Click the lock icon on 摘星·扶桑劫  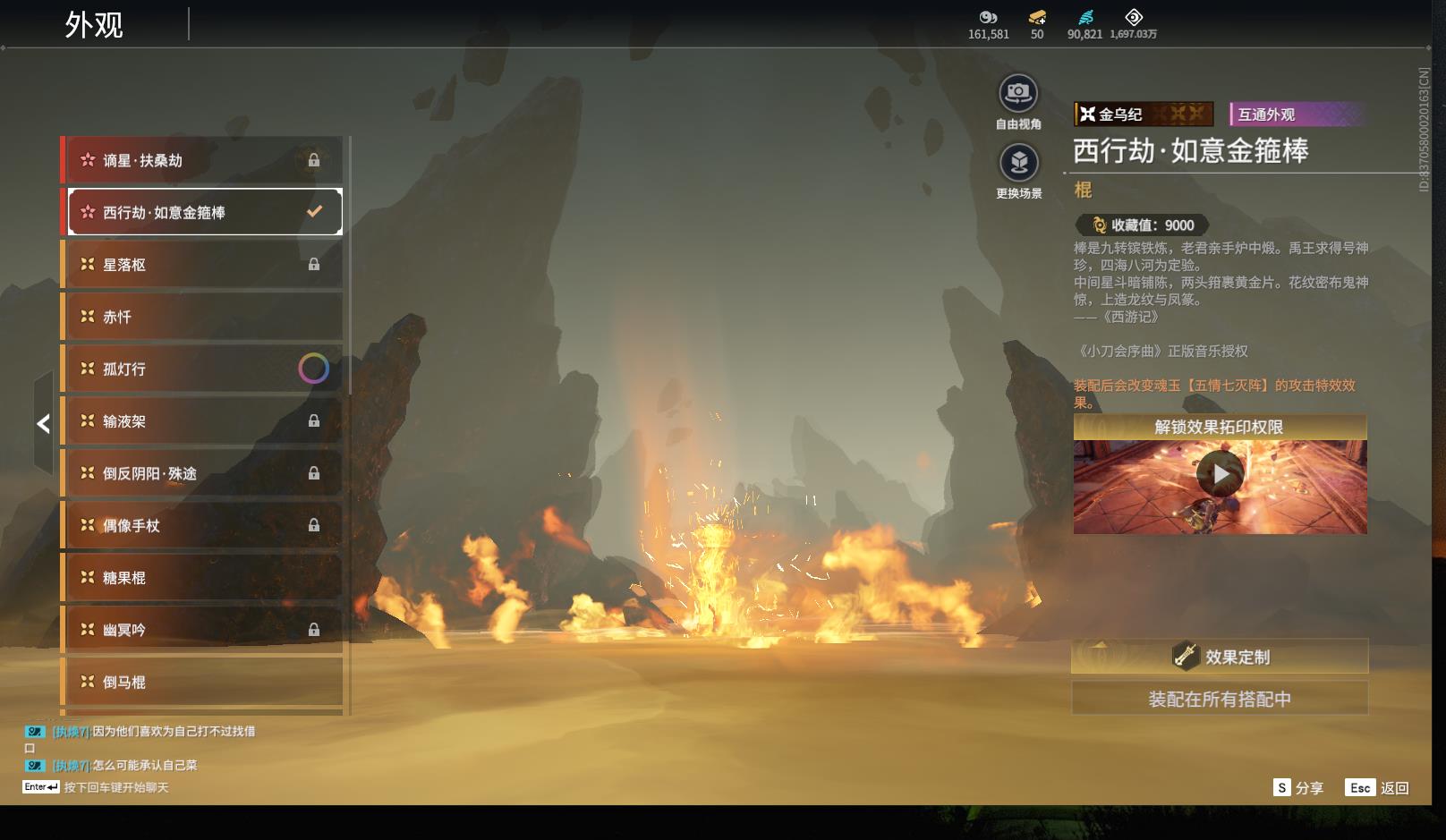point(314,160)
